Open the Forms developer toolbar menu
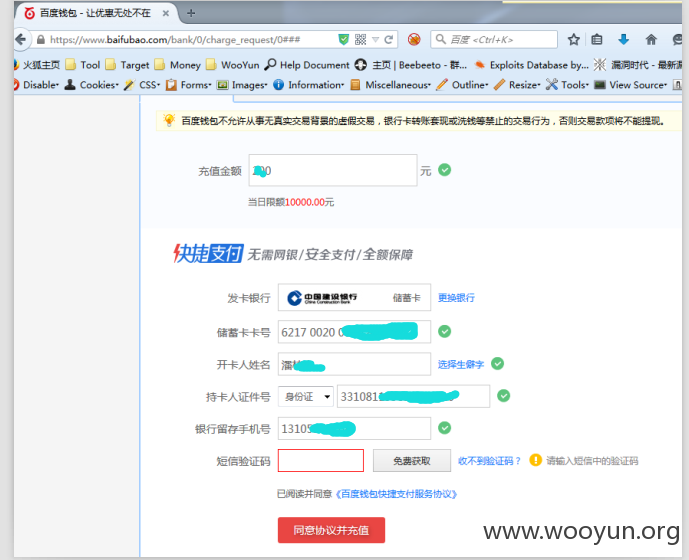689x560 pixels. (189, 85)
